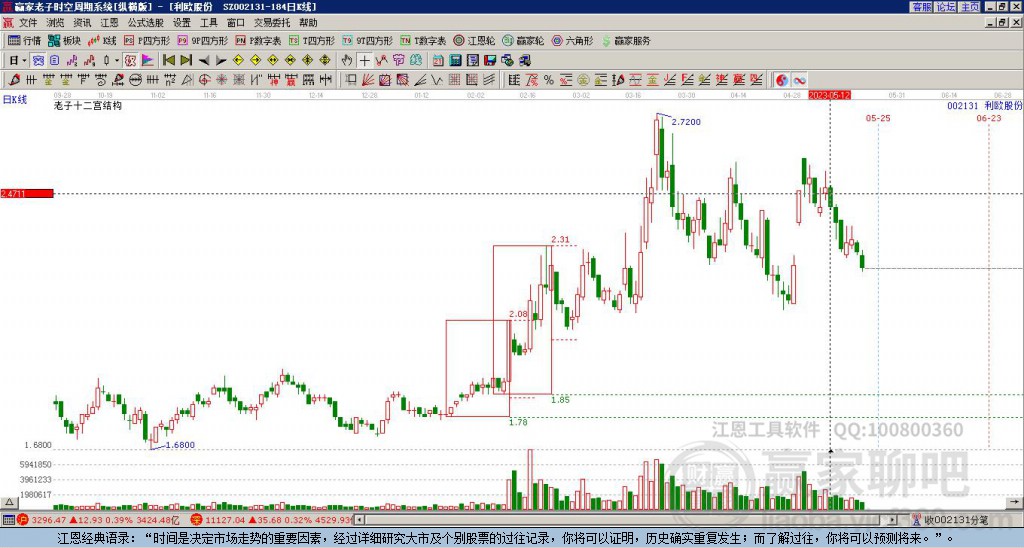This screenshot has height=548, width=1024.
Task: Toggle the yin-yang icon
Action: coord(782,80)
